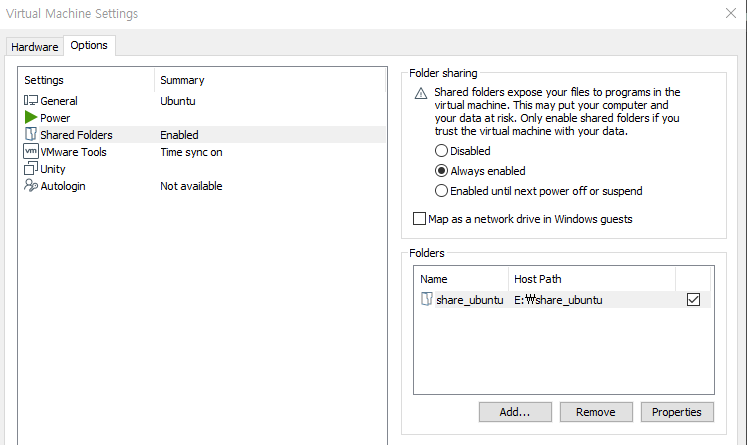Select the Always enabled radio button

coord(441,171)
